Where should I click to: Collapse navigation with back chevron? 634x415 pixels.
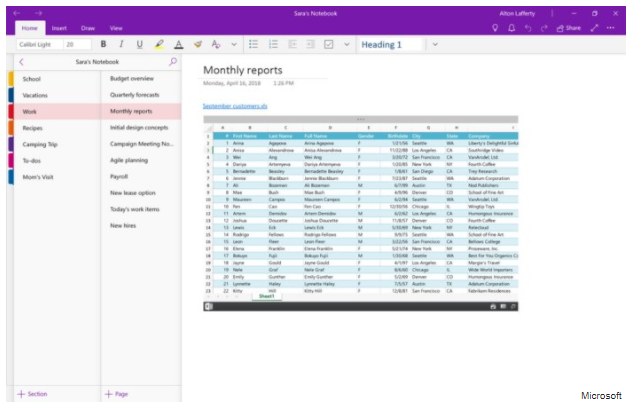21,62
